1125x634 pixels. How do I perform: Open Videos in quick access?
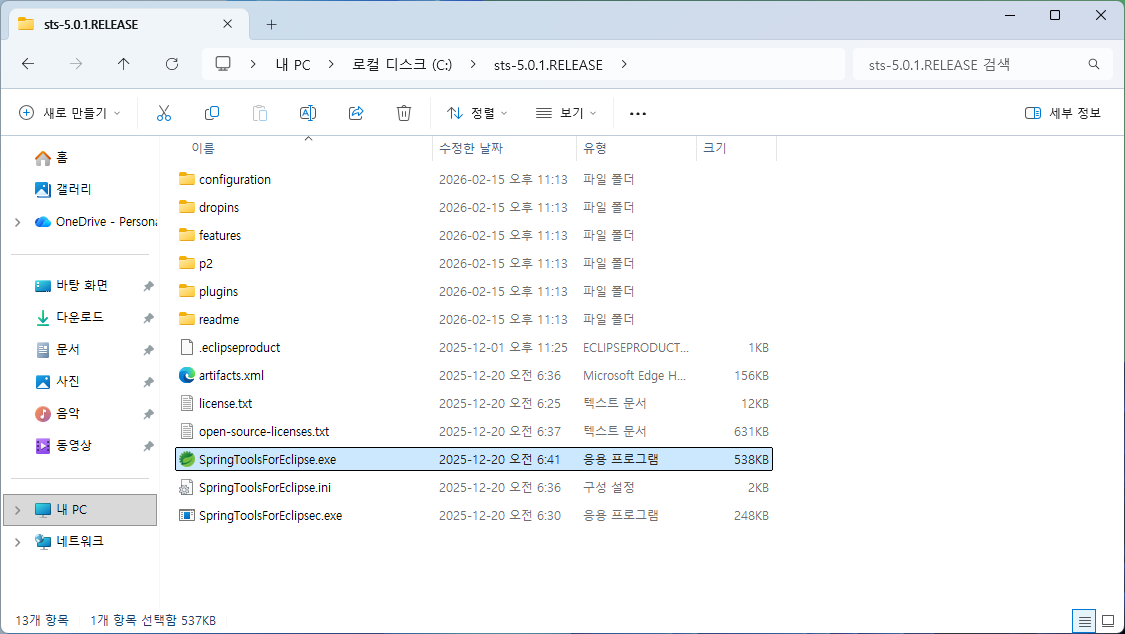63,445
